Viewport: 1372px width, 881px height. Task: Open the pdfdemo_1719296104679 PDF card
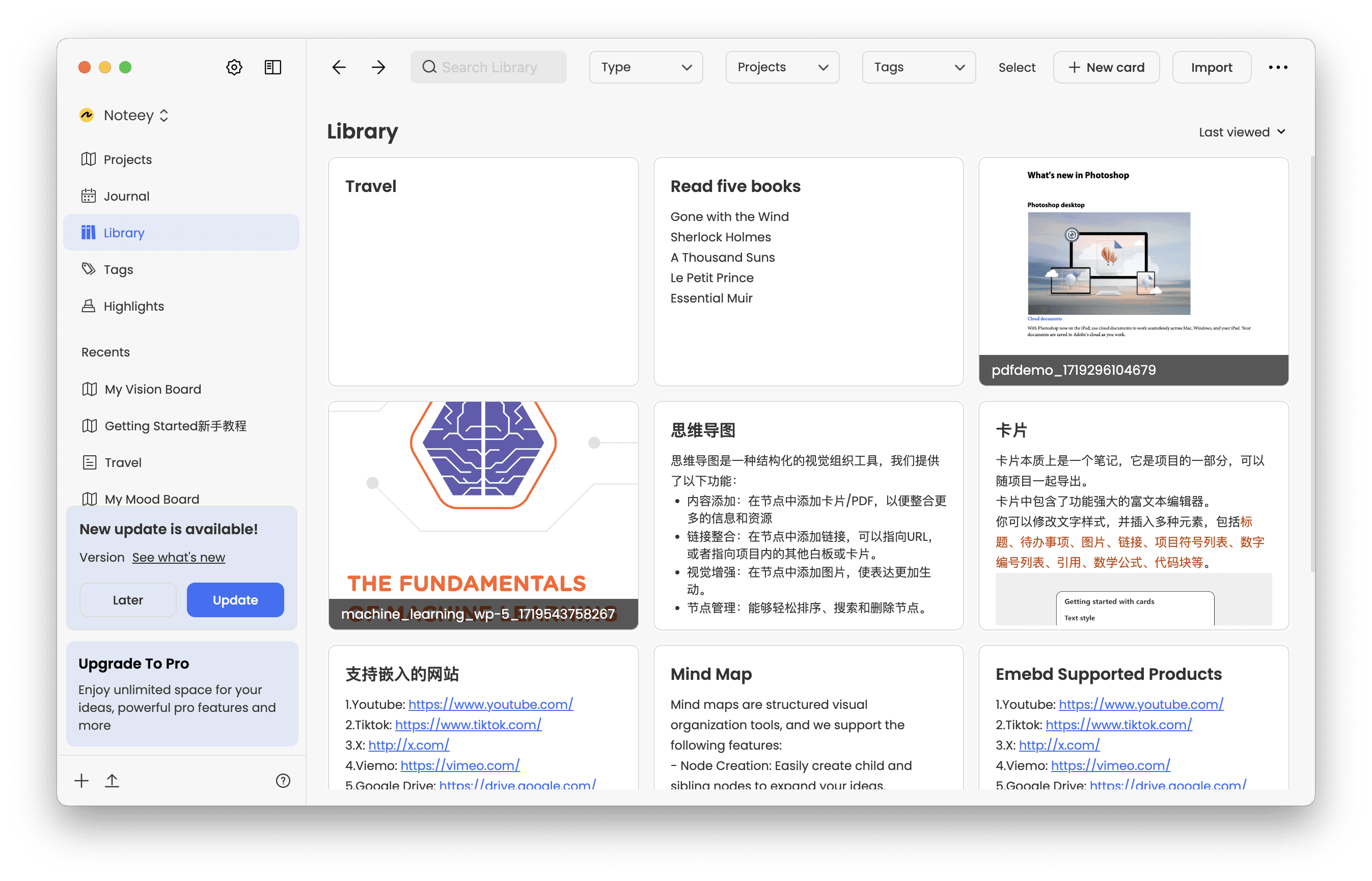[1134, 271]
